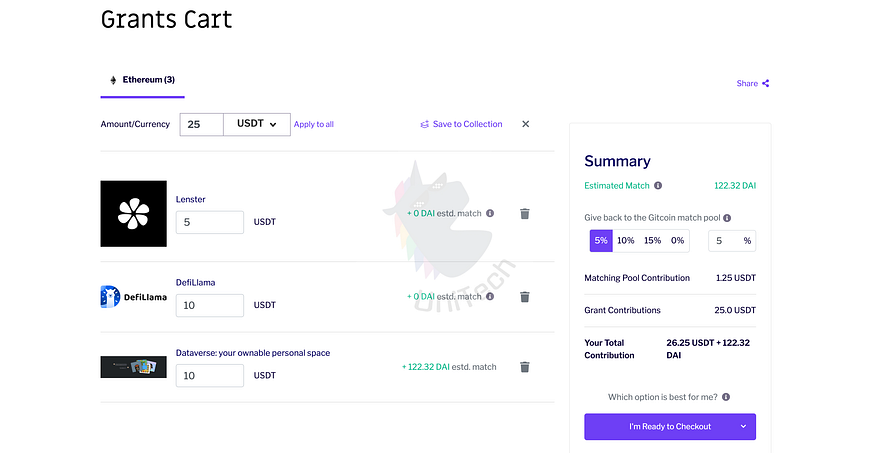
Task: Share the grants cart
Action: pyautogui.click(x=753, y=84)
